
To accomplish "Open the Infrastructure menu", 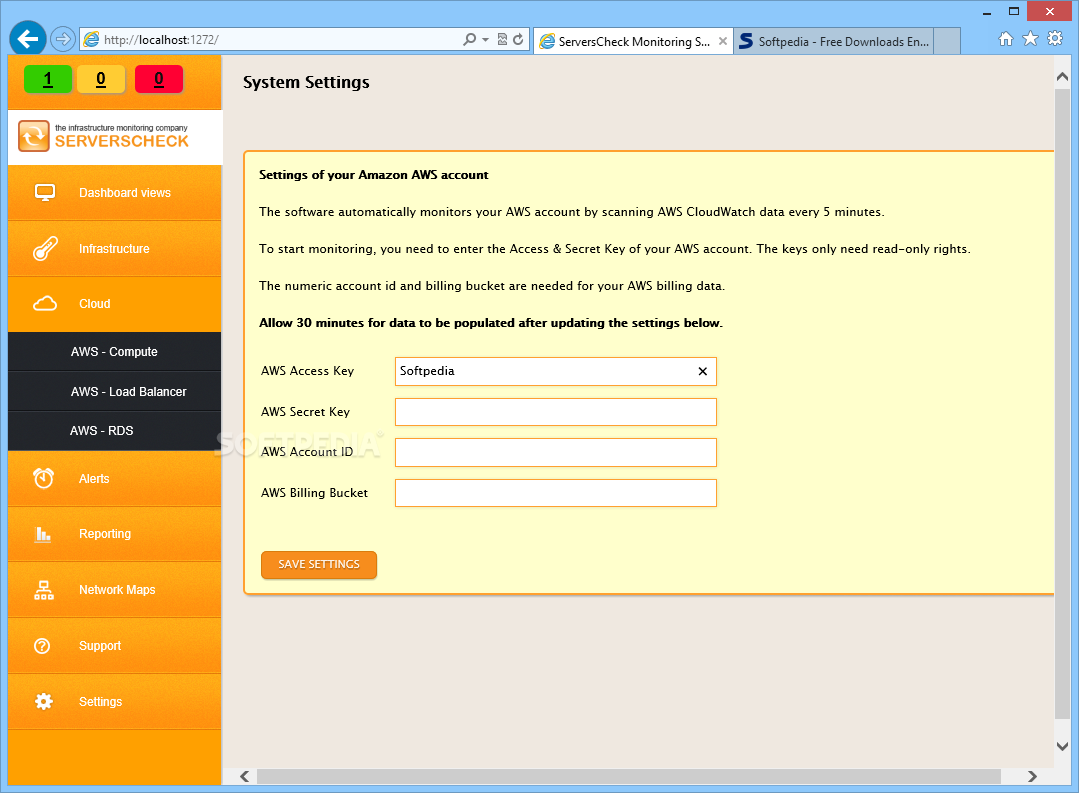I will 114,249.
